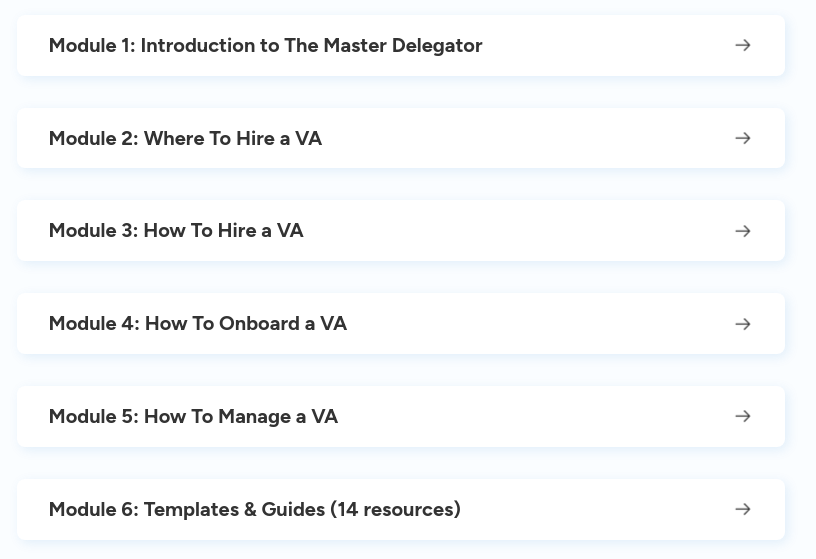Viewport: 816px width, 559px height.
Task: Open the Module 2: Where To Hire title
Action: 185,138
